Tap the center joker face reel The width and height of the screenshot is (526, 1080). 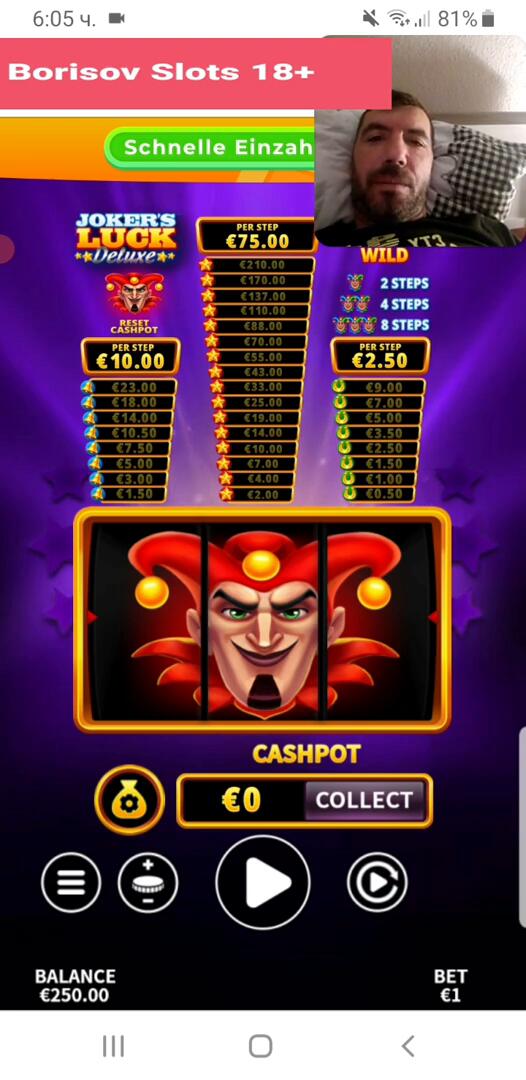262,620
